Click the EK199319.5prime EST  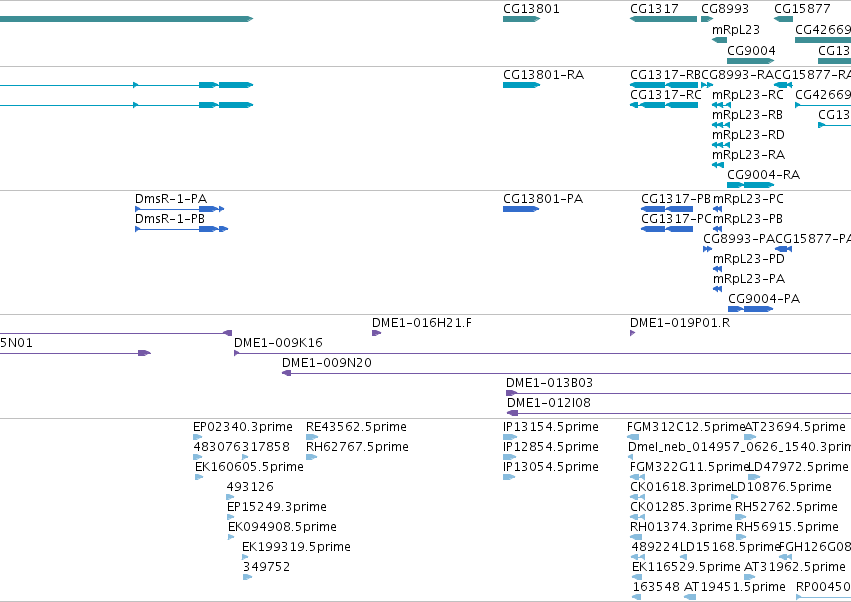(x=245, y=557)
